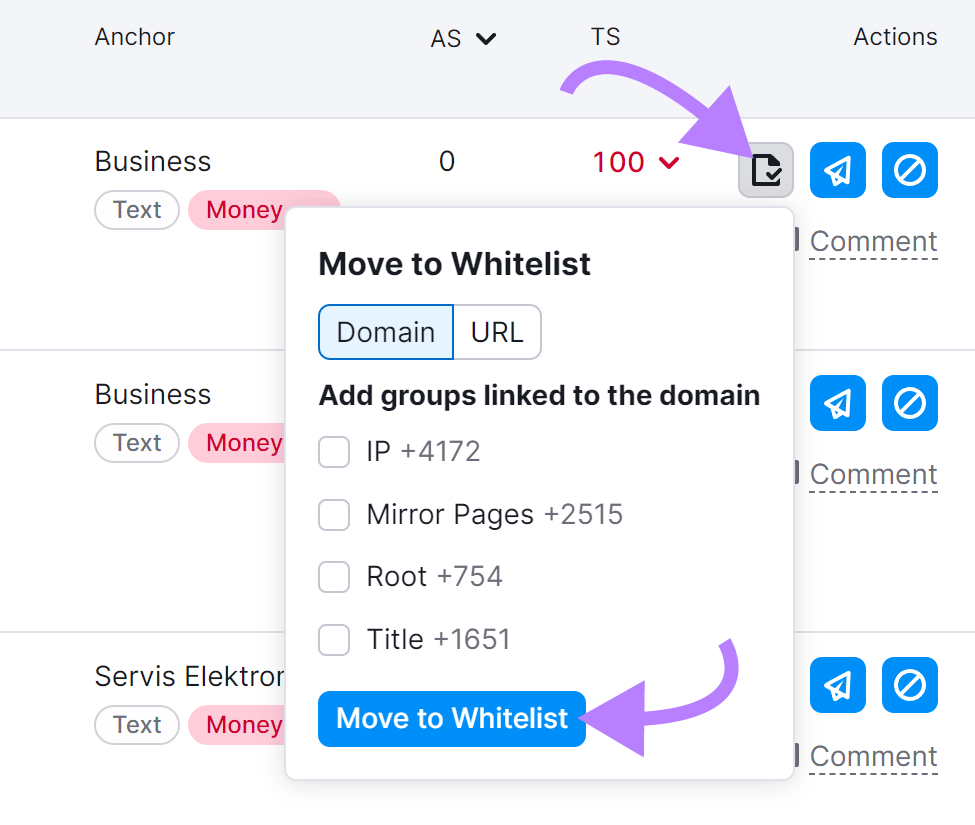Click the Move to Whitelist document icon

tap(766, 170)
